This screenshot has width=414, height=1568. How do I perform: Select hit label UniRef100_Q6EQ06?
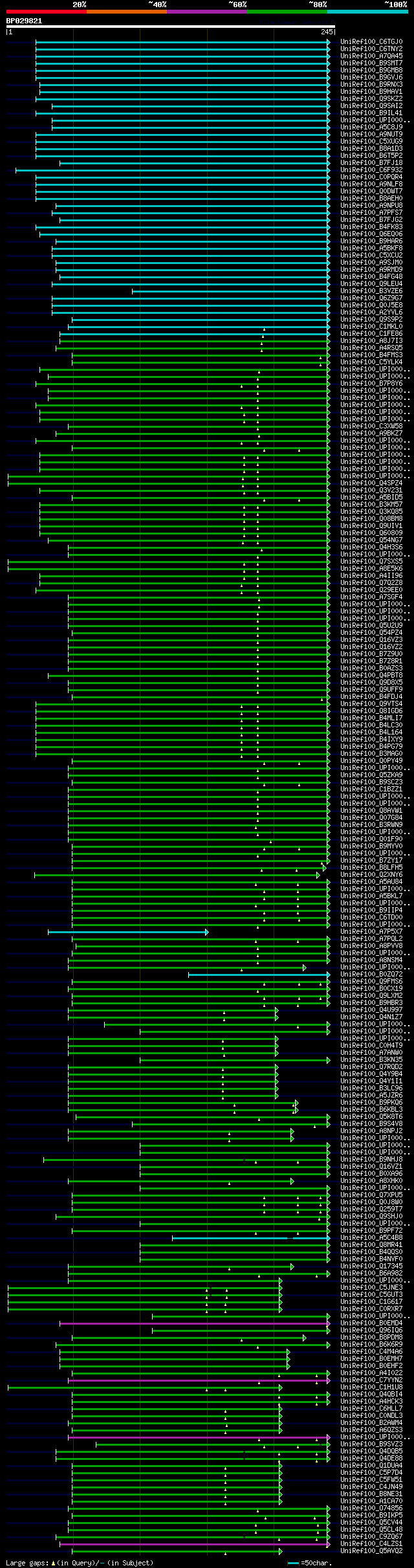[371, 234]
